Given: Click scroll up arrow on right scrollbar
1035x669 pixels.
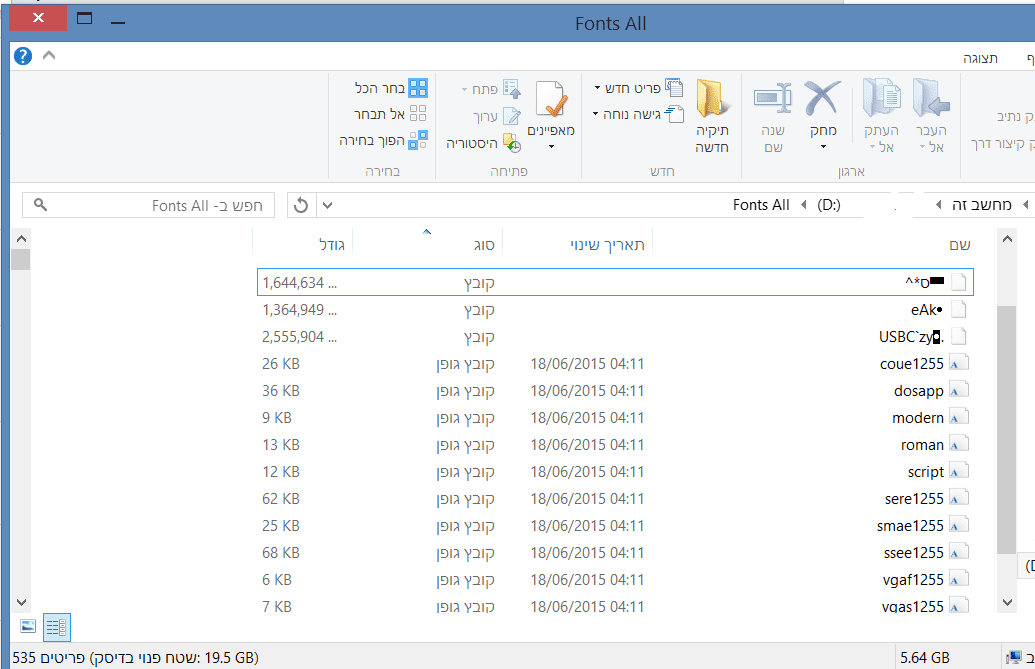Looking at the screenshot, I should [x=1007, y=239].
